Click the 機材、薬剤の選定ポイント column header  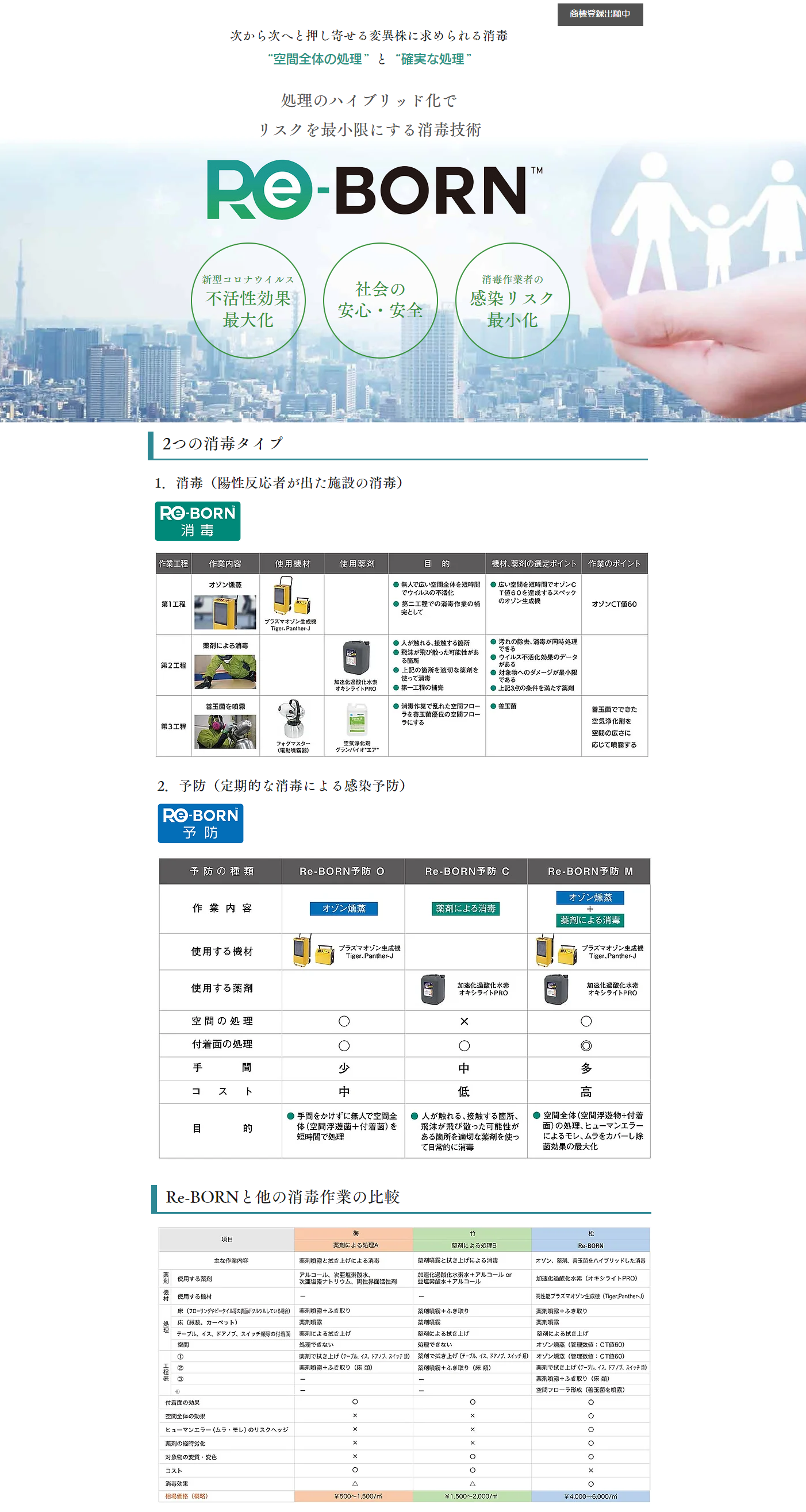pos(534,563)
